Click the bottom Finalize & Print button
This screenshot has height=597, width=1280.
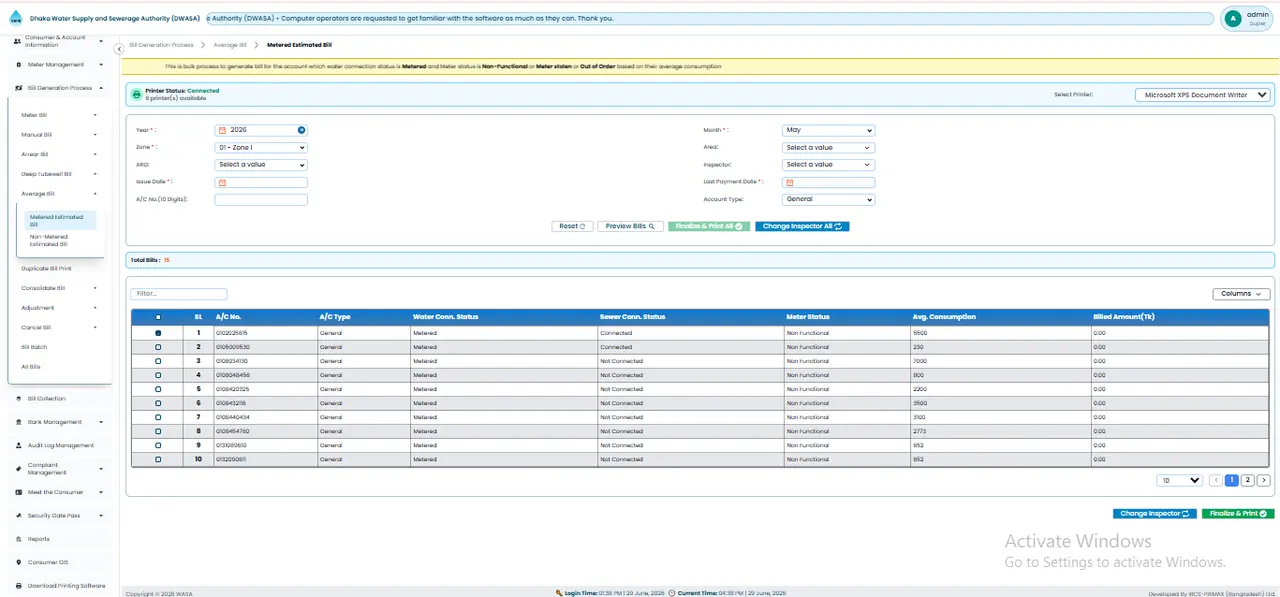point(1238,514)
